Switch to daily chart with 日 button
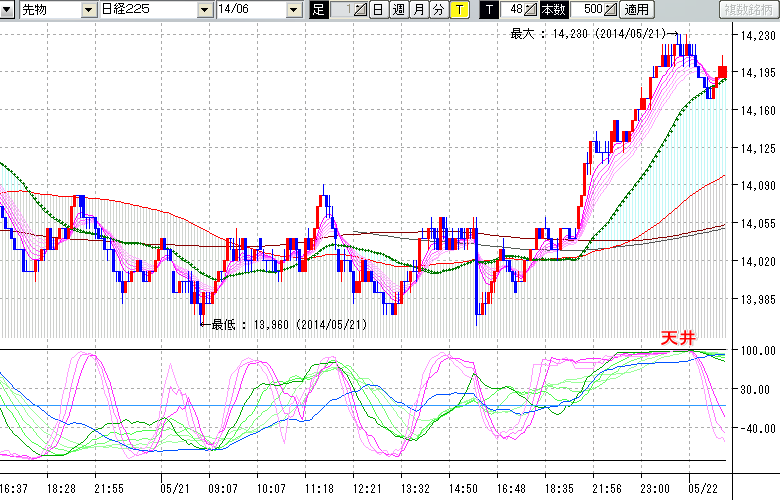 [377, 10]
